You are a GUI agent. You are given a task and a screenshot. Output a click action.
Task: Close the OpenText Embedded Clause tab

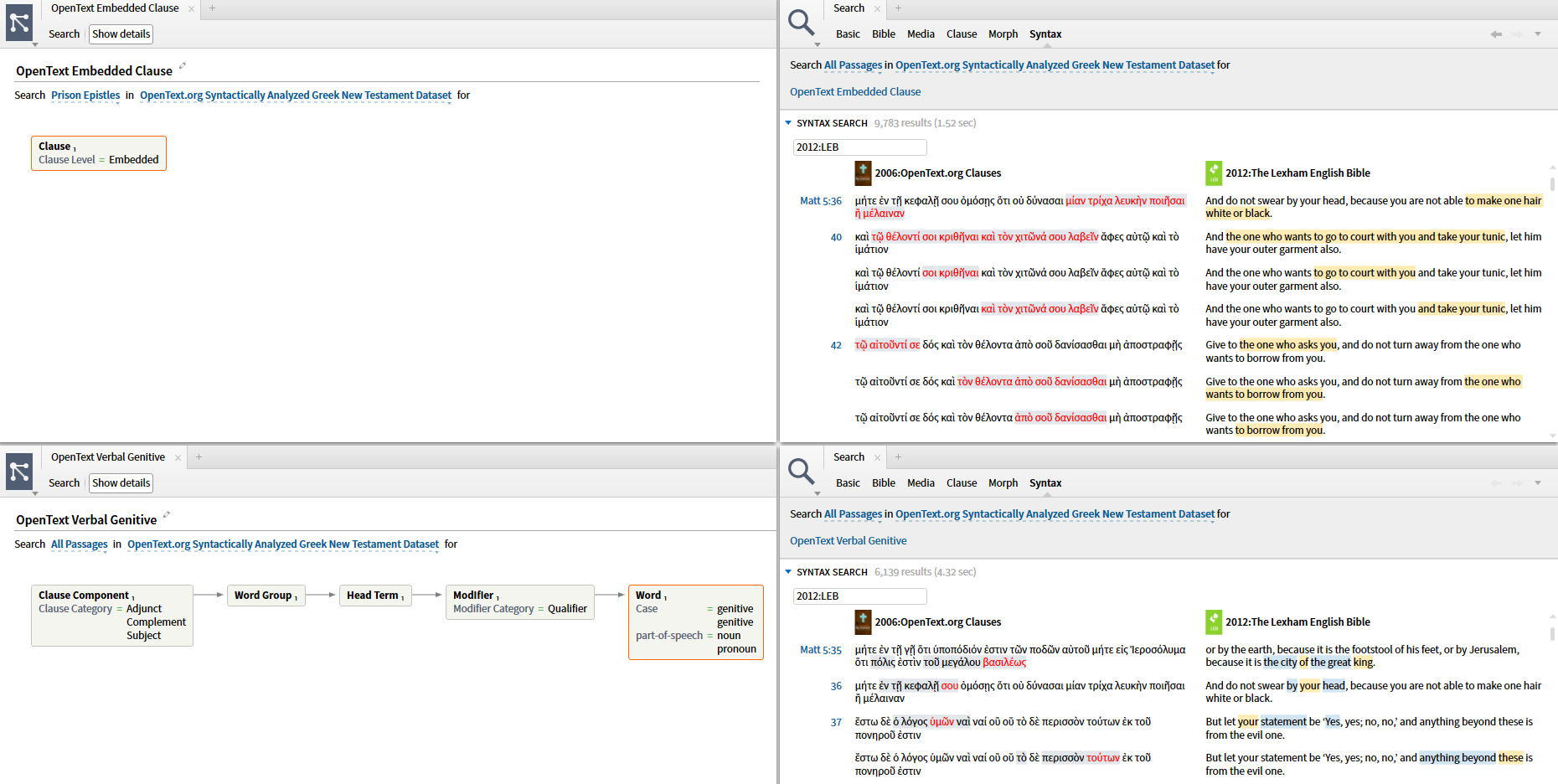point(191,9)
